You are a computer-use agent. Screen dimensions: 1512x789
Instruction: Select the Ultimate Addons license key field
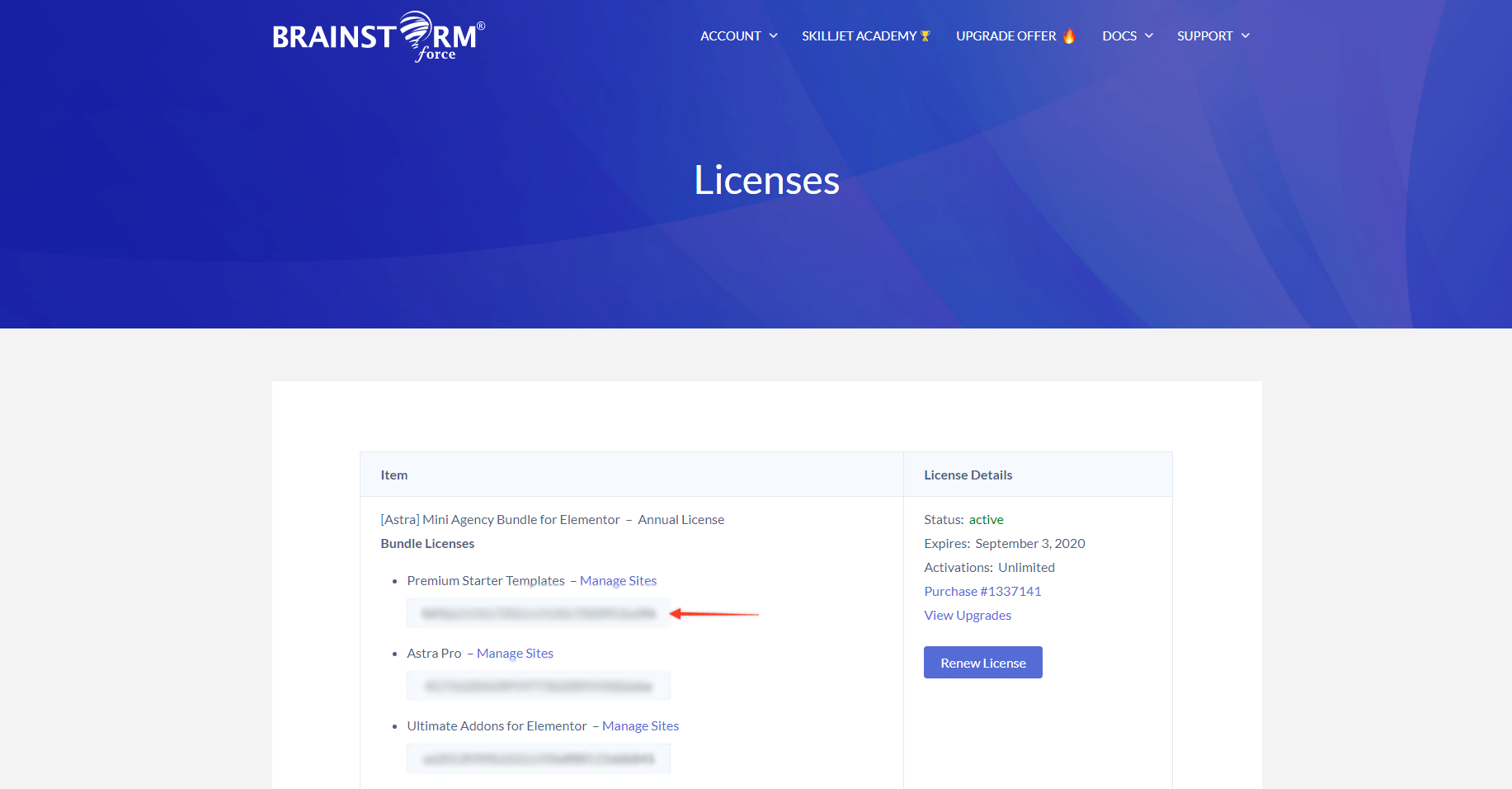[x=539, y=758]
